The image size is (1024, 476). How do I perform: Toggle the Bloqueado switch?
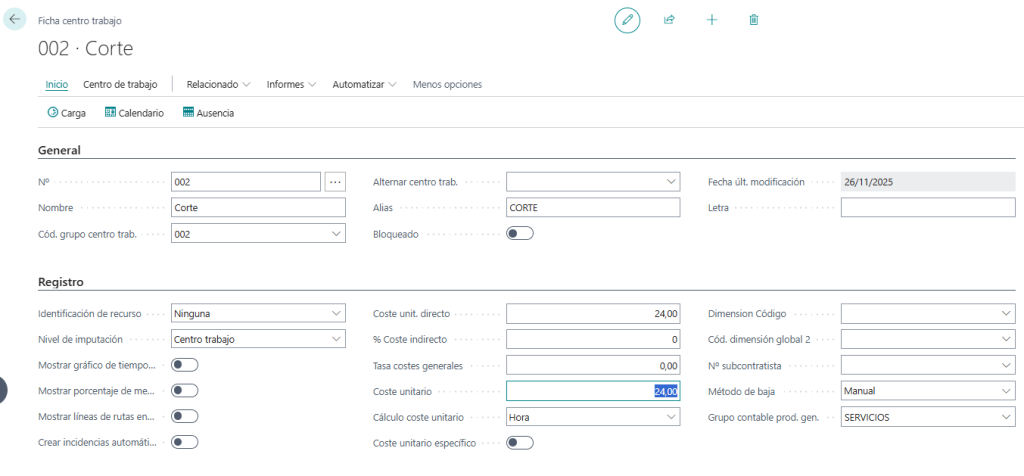(520, 234)
